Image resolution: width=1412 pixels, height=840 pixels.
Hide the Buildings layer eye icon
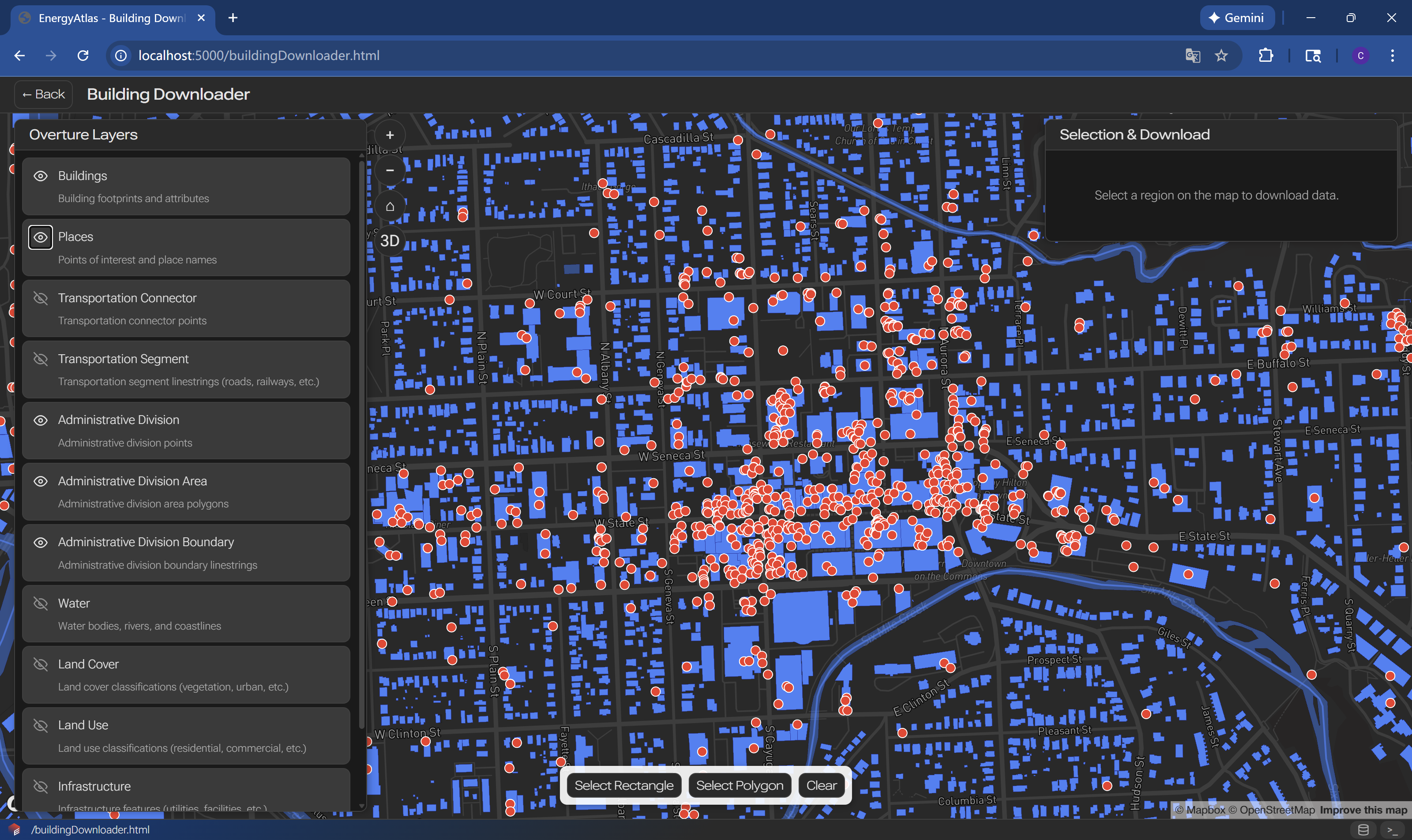point(40,176)
